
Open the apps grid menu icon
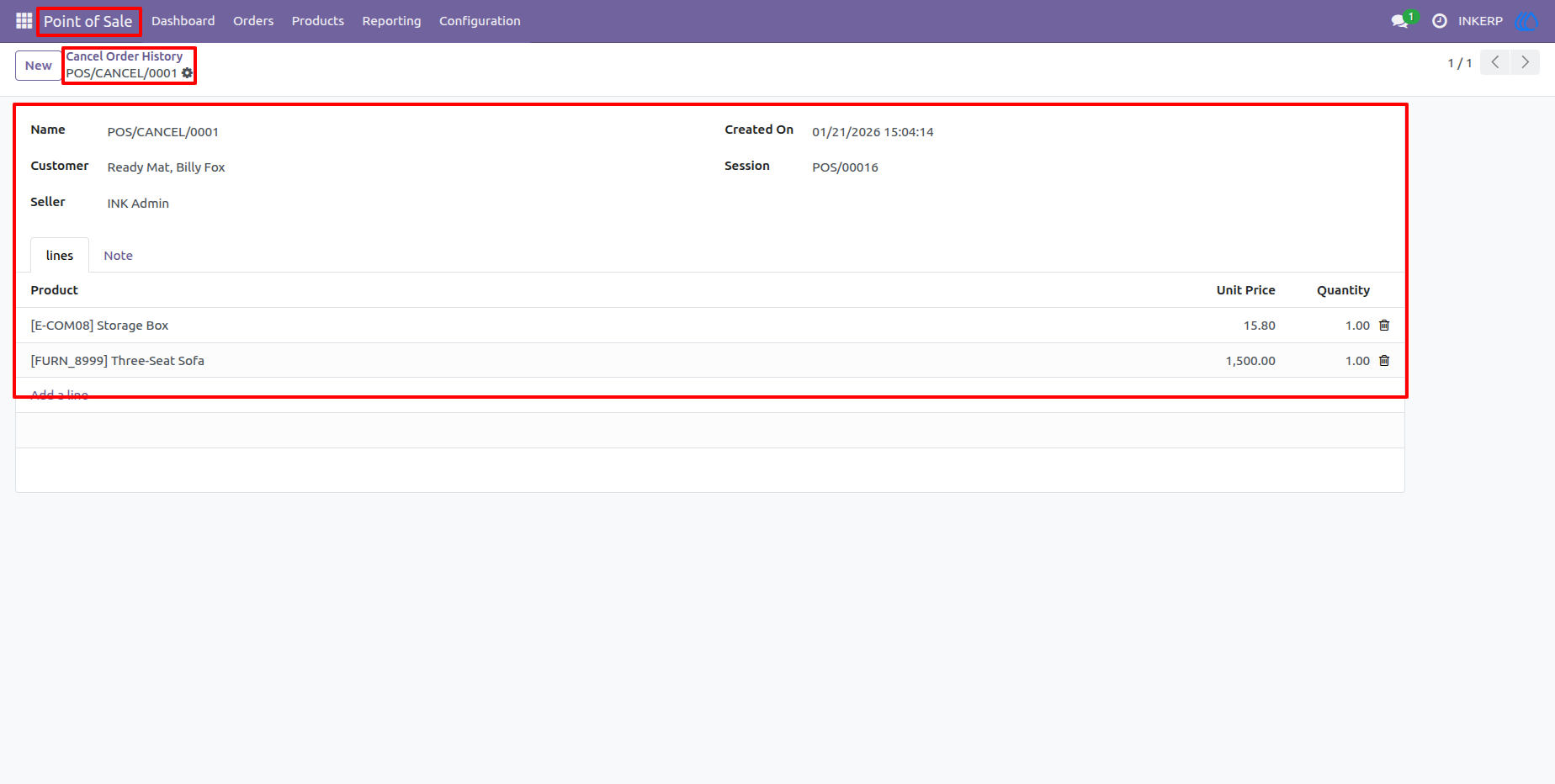pyautogui.click(x=24, y=21)
